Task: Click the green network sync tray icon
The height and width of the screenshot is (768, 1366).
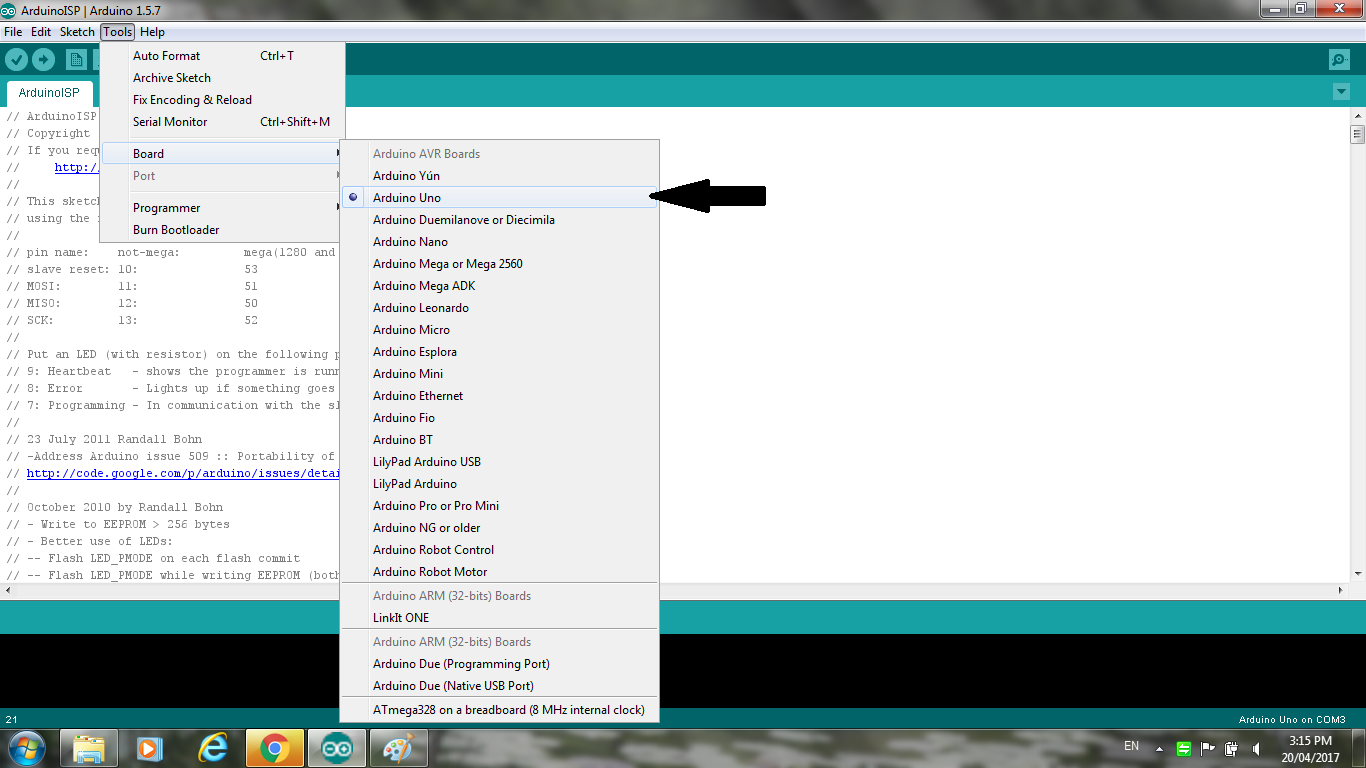Action: pos(1184,748)
